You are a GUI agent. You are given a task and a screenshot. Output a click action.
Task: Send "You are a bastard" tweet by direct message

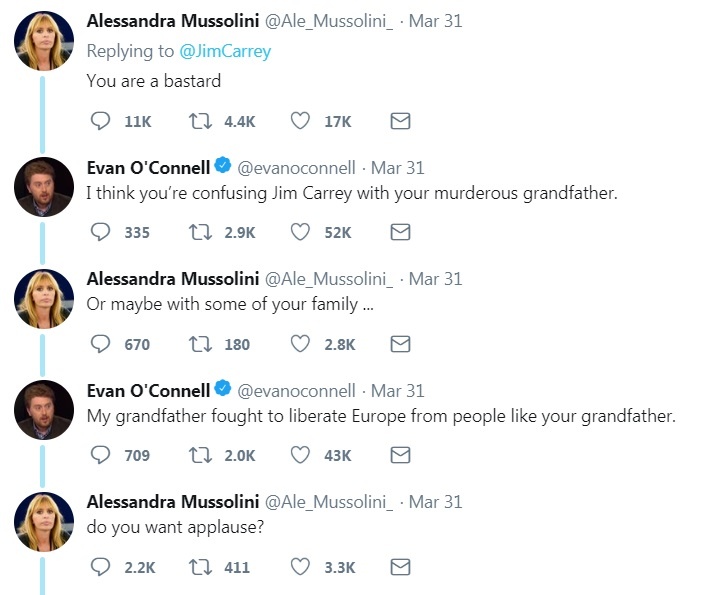pyautogui.click(x=400, y=121)
